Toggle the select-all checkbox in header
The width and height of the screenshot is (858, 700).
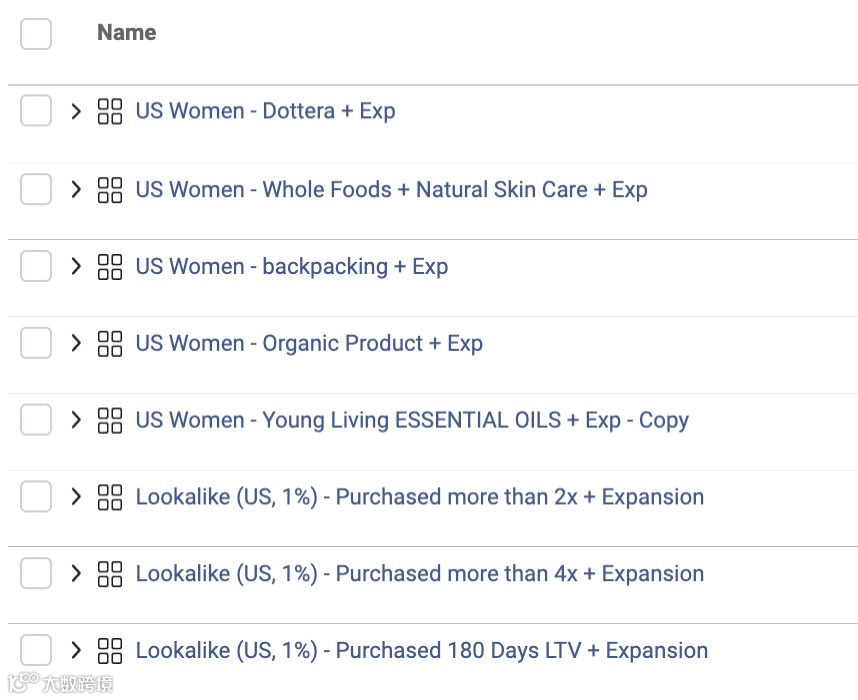(36, 34)
